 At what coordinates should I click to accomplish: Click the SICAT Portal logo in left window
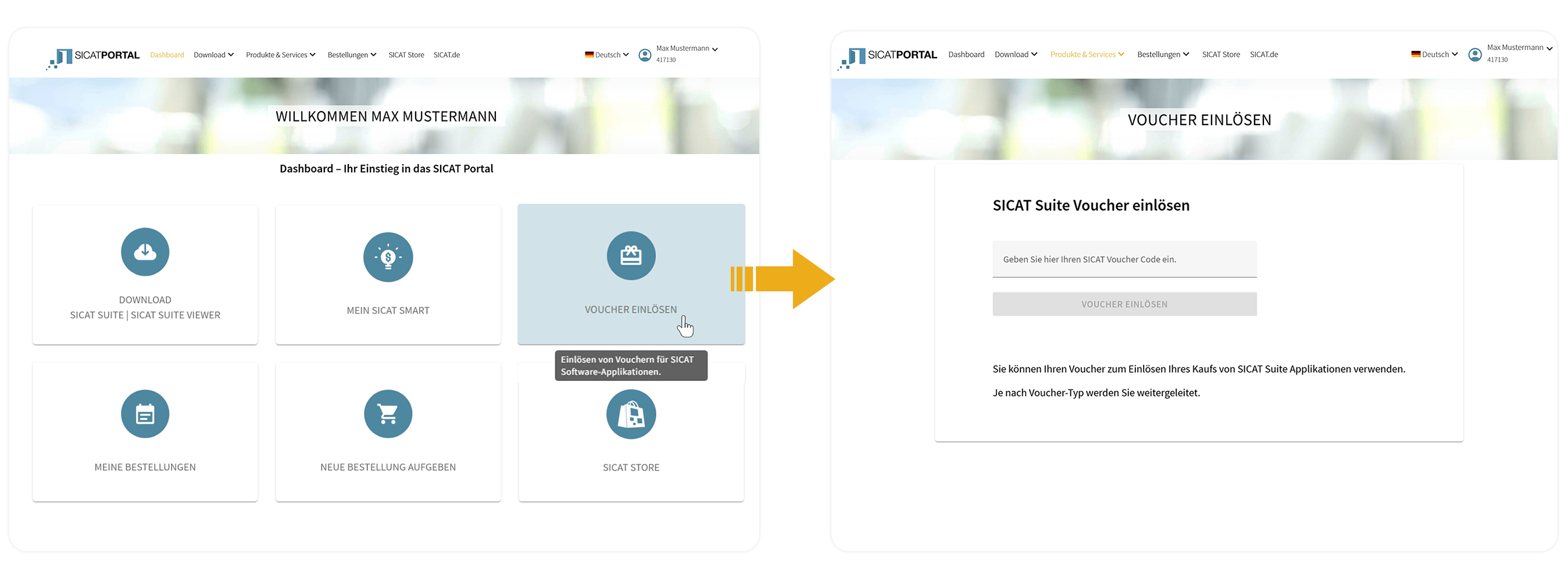(x=92, y=58)
